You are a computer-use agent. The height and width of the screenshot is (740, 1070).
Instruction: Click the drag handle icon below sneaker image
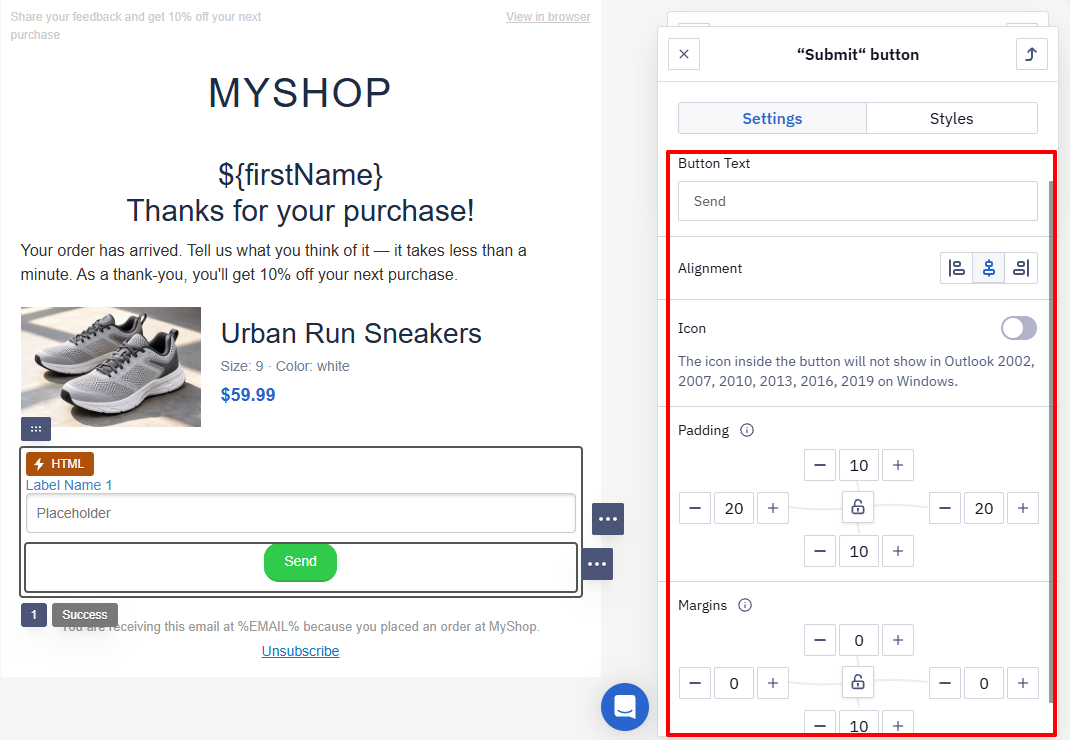click(36, 429)
